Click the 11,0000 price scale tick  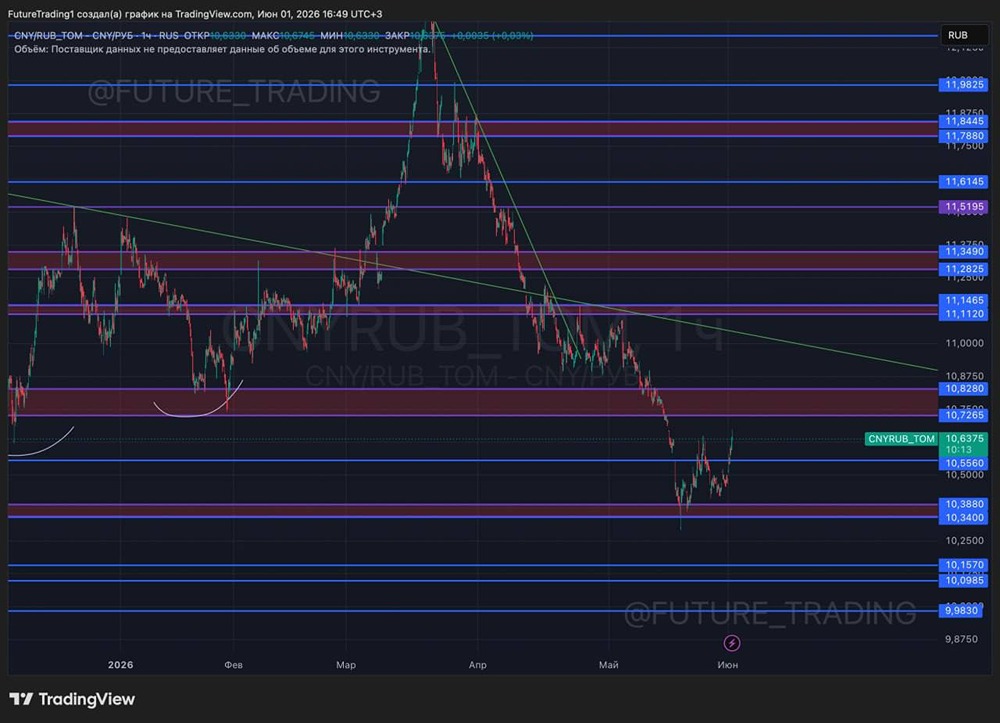(x=964, y=343)
